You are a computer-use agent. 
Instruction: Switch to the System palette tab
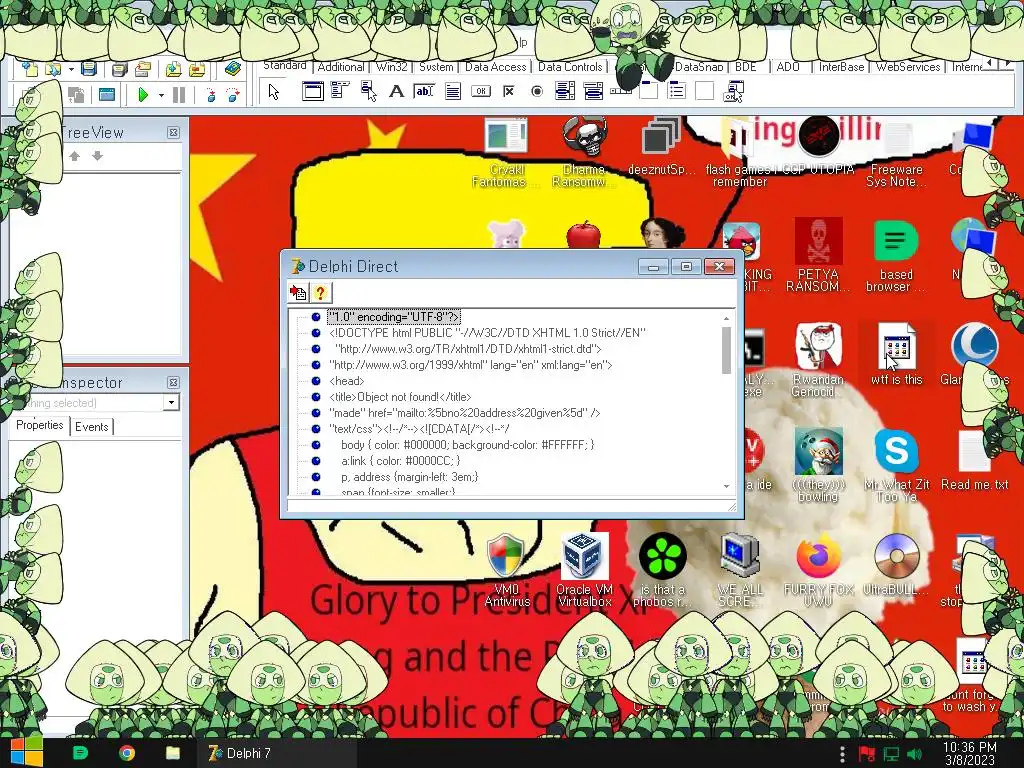[x=436, y=67]
